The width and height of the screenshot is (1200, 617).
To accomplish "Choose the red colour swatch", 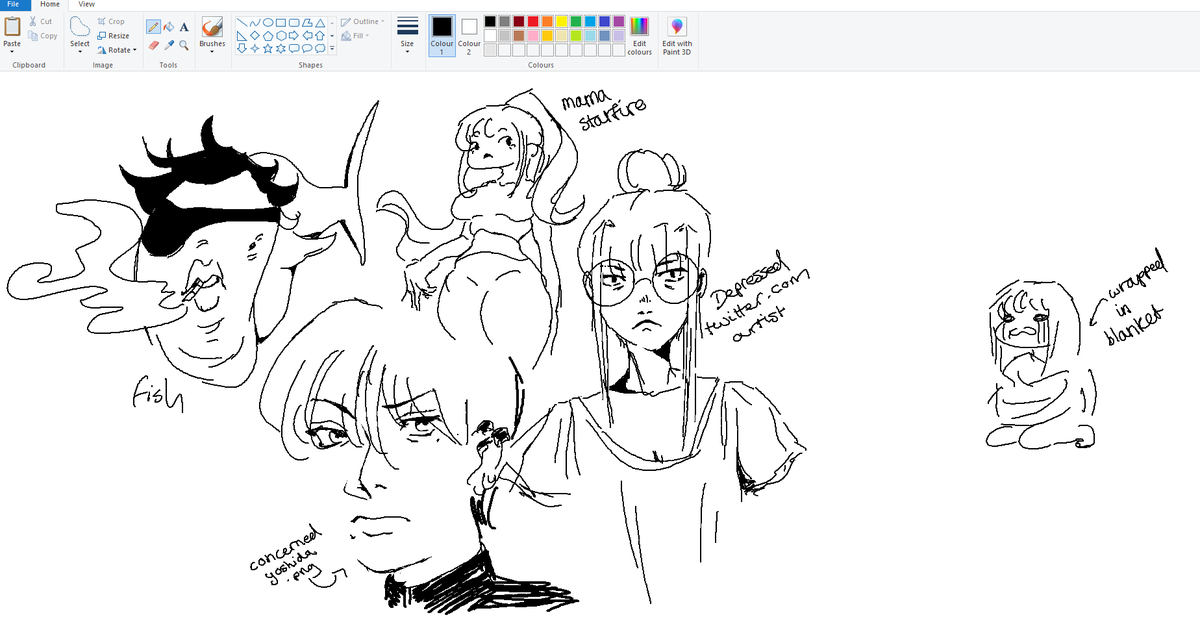I will (533, 21).
